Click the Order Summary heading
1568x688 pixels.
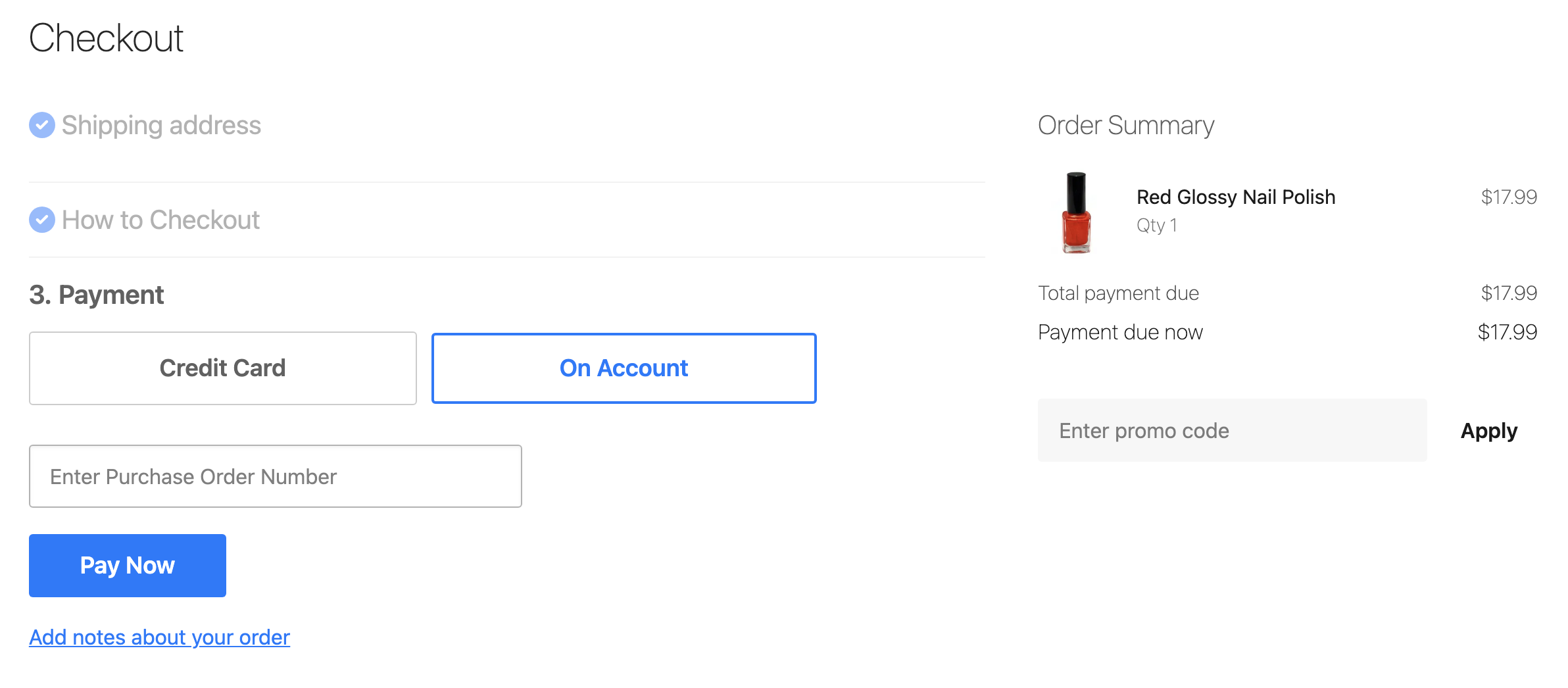(x=1125, y=125)
